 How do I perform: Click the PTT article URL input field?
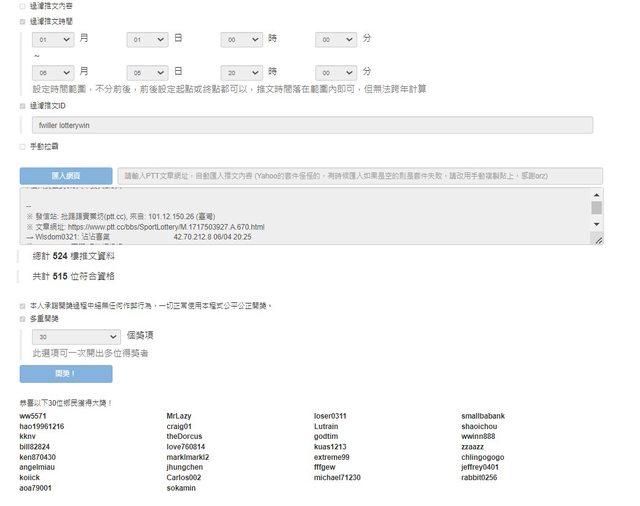click(360, 174)
